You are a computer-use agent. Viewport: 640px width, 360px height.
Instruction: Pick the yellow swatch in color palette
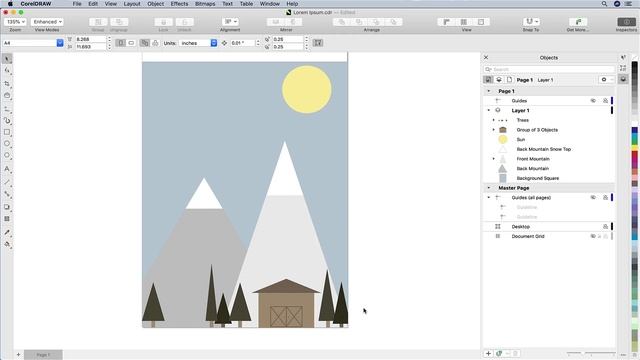(635, 147)
